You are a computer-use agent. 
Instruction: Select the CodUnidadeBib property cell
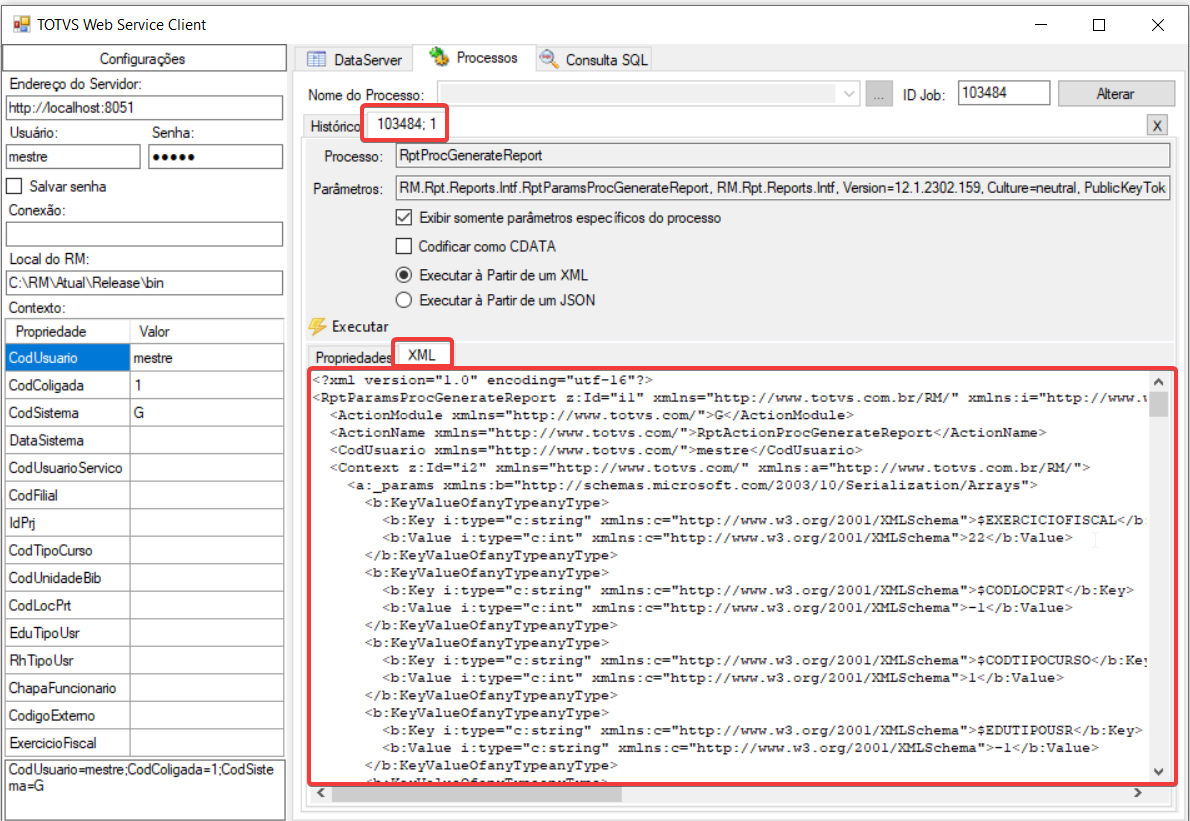tap(68, 578)
